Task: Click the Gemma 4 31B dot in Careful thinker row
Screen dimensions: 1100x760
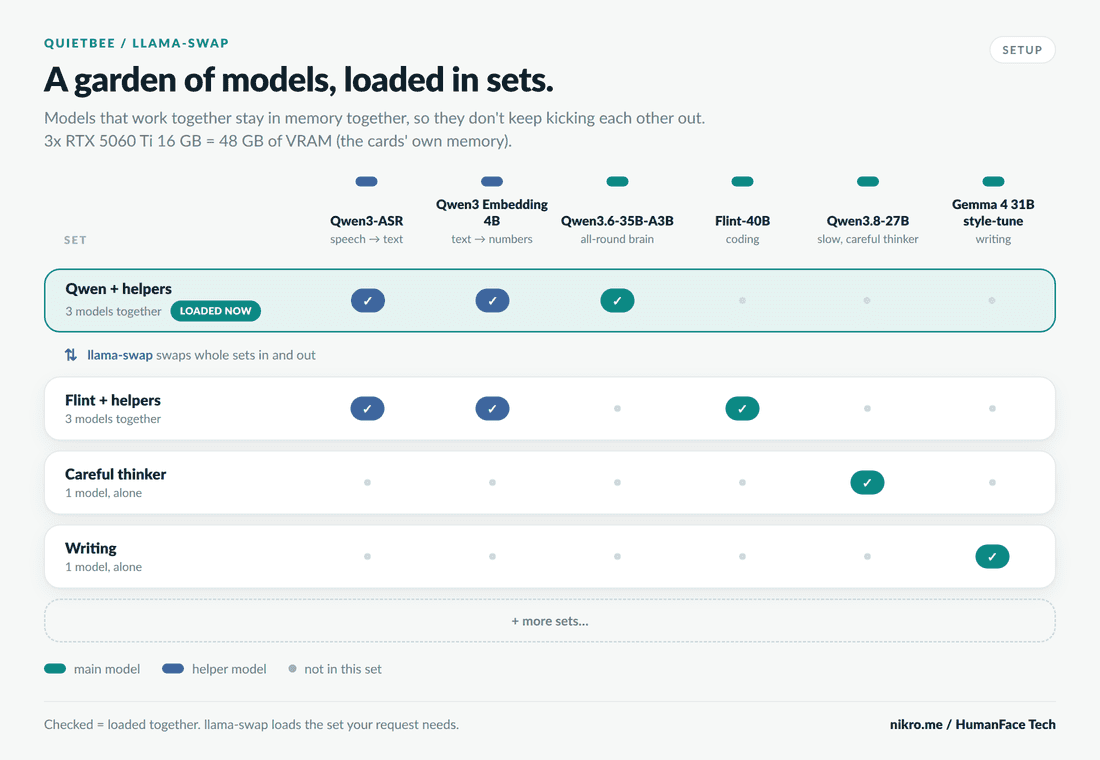Action: pos(992,483)
